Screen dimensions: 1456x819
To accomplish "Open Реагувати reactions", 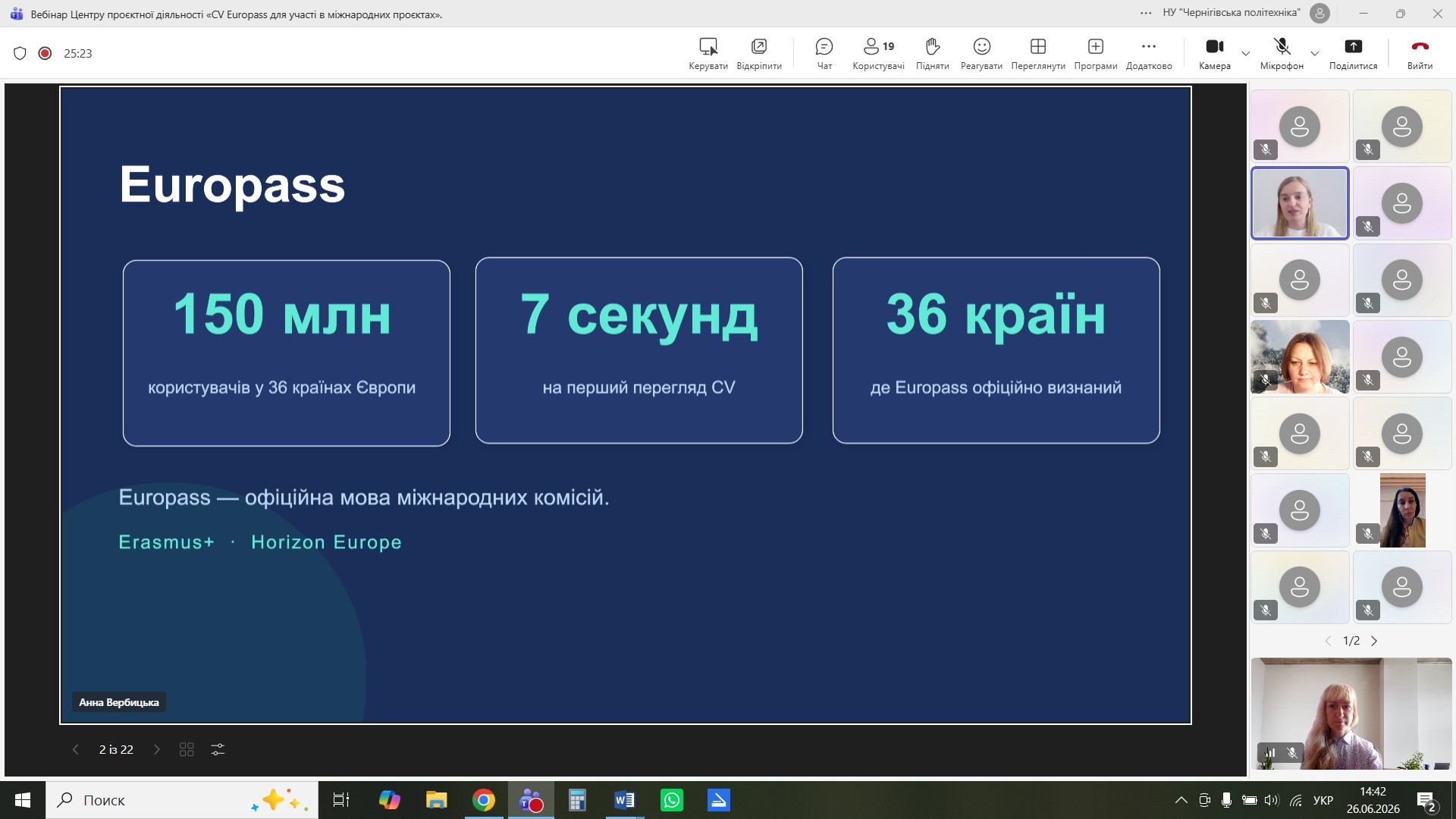I will point(981,54).
